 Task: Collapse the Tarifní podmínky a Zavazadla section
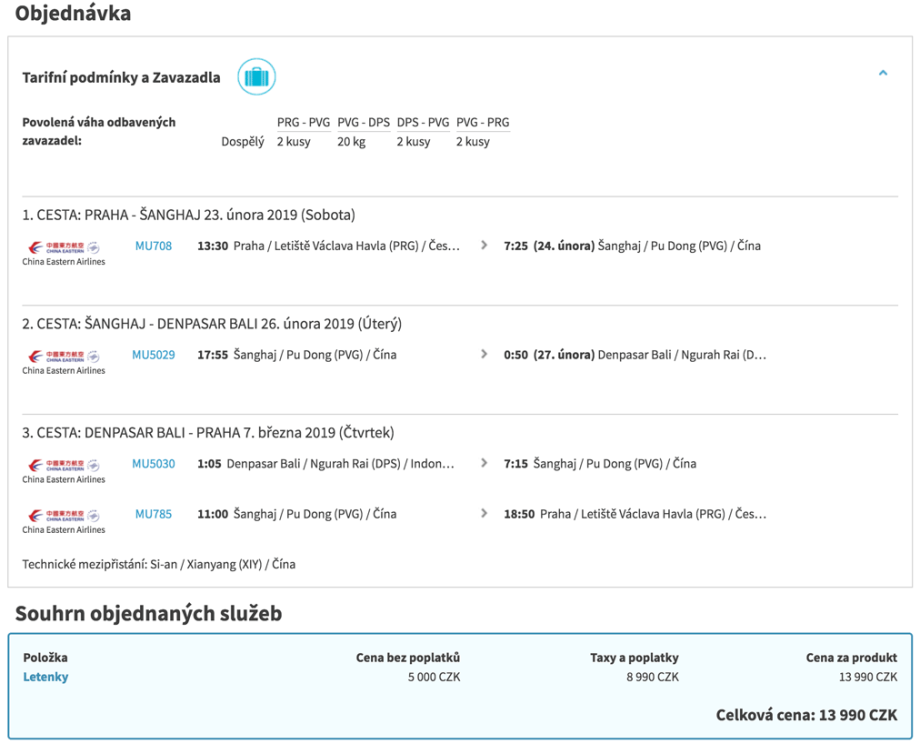(882, 73)
